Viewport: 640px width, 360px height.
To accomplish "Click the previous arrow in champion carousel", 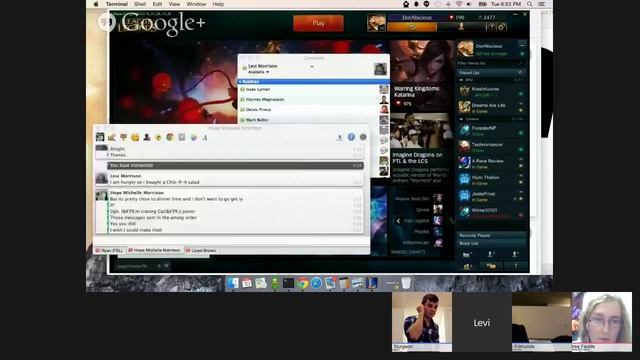I will coord(398,221).
